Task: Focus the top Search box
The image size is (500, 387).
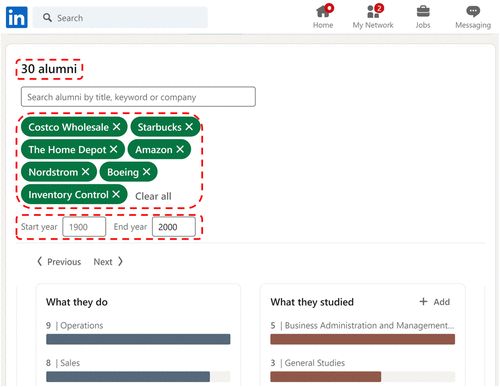Action: (x=120, y=18)
